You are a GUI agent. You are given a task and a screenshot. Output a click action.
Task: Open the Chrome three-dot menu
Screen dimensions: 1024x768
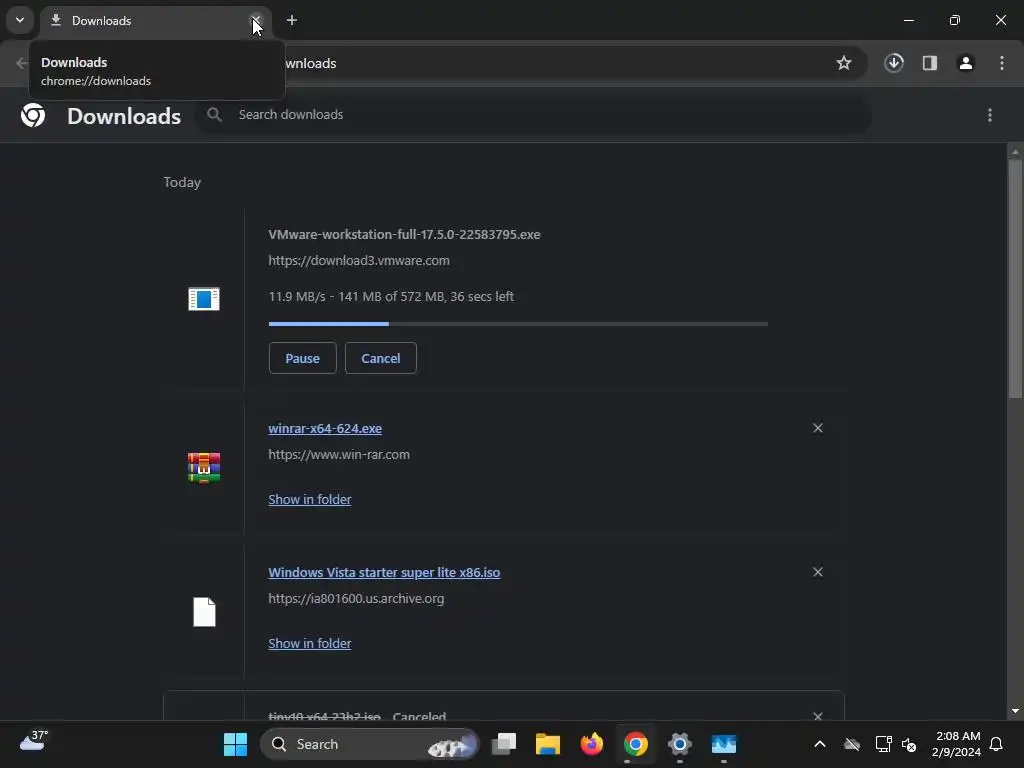pos(1002,63)
